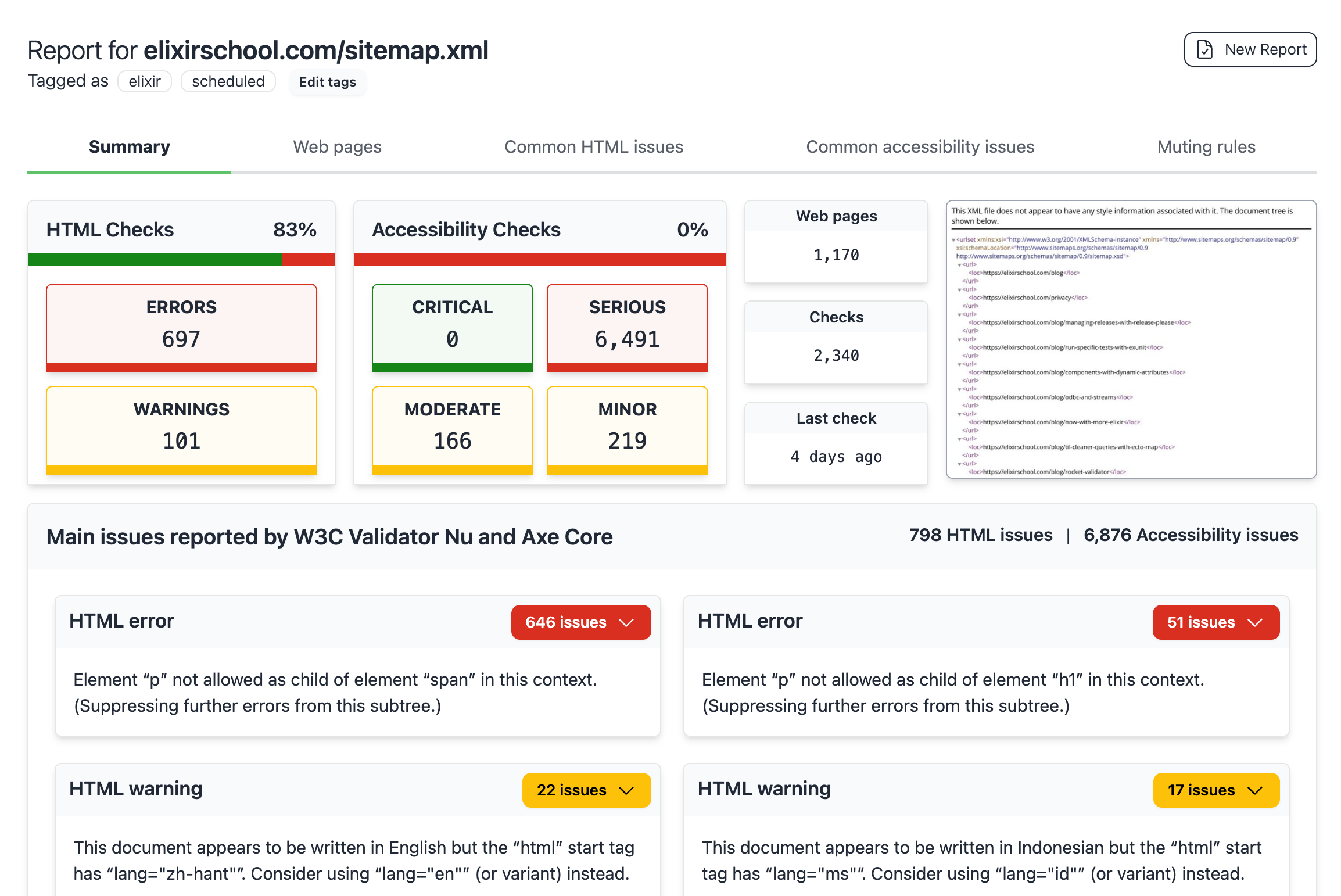The height and width of the screenshot is (896, 1341).
Task: Open the sitemap XML preview thumbnail
Action: (1131, 339)
